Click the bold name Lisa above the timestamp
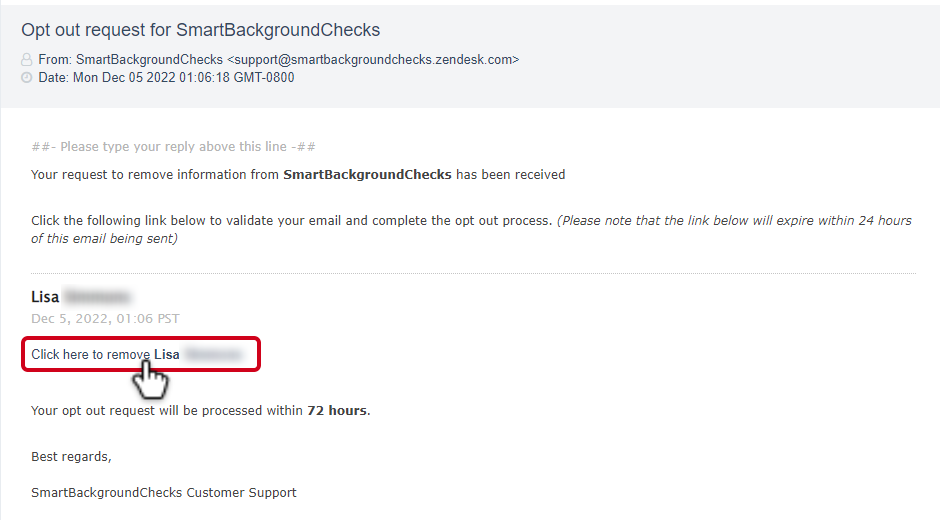The height and width of the screenshot is (520, 940). pos(45,297)
